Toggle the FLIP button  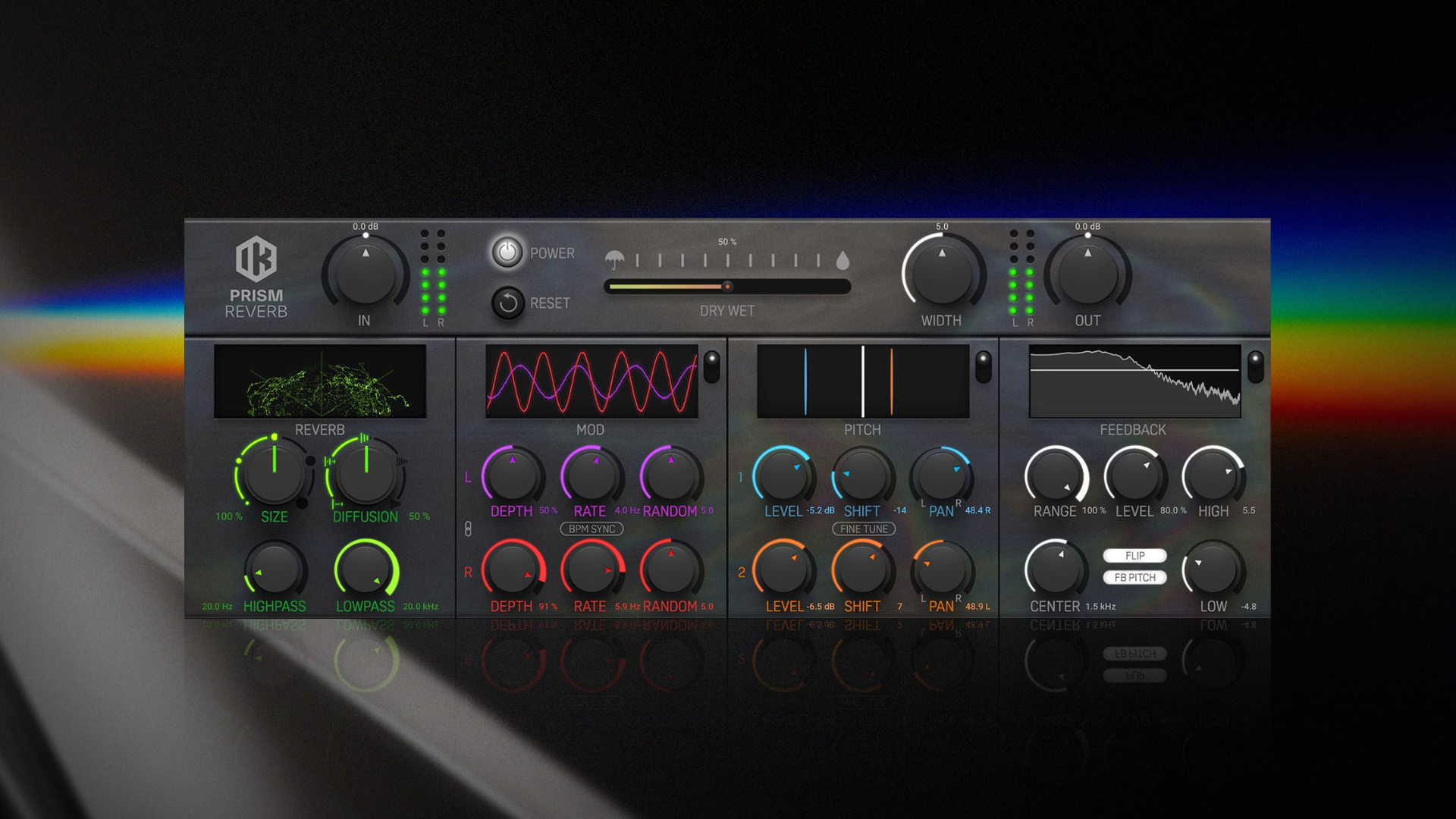click(x=1134, y=556)
